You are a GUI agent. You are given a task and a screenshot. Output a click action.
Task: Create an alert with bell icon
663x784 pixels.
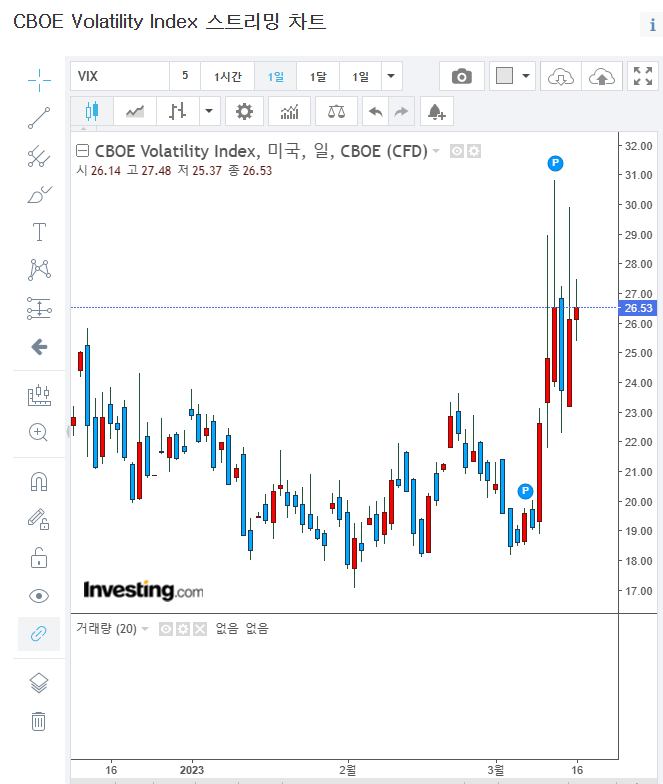point(436,111)
